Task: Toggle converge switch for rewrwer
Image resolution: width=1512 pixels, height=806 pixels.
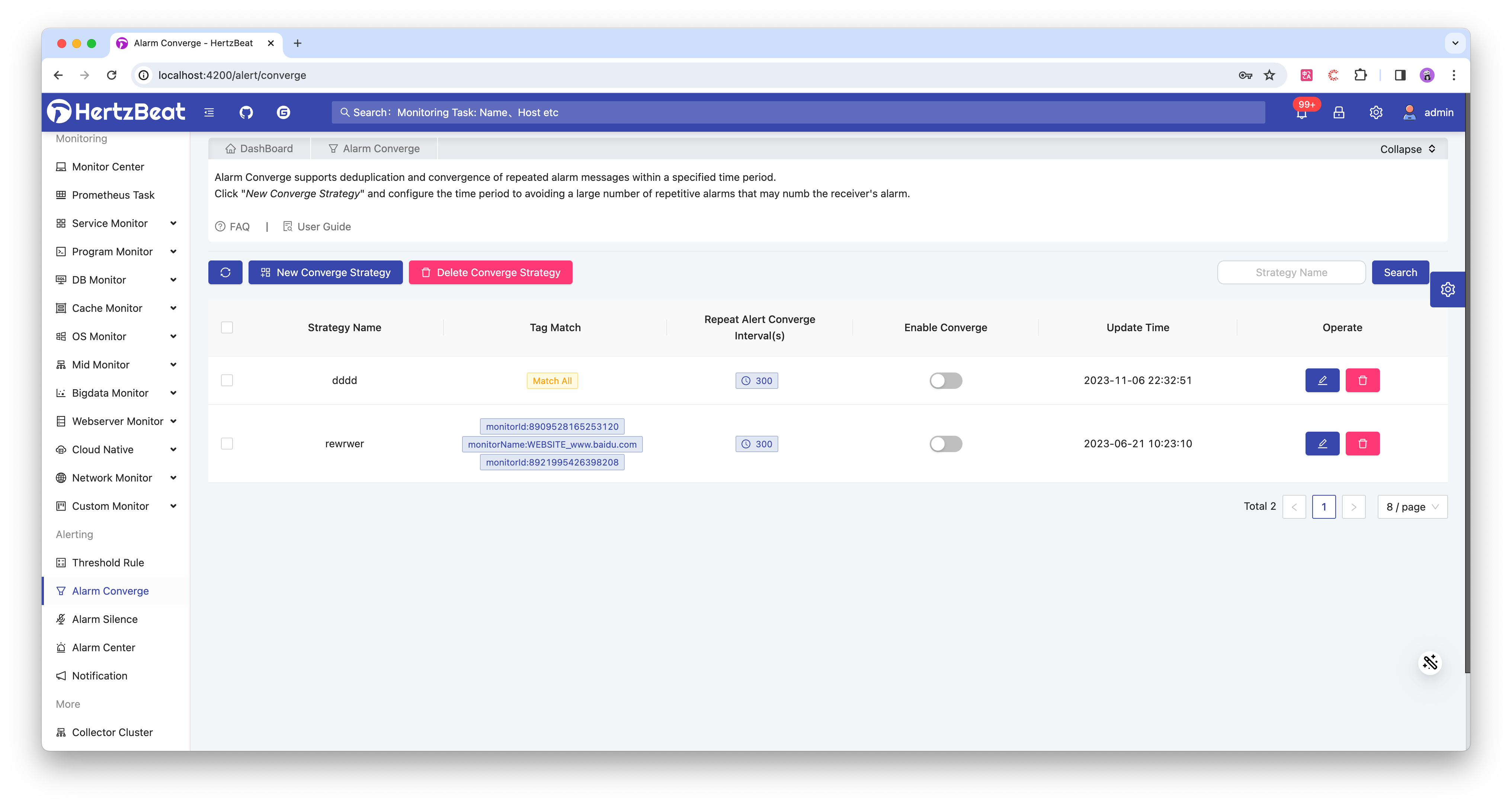Action: coord(946,444)
